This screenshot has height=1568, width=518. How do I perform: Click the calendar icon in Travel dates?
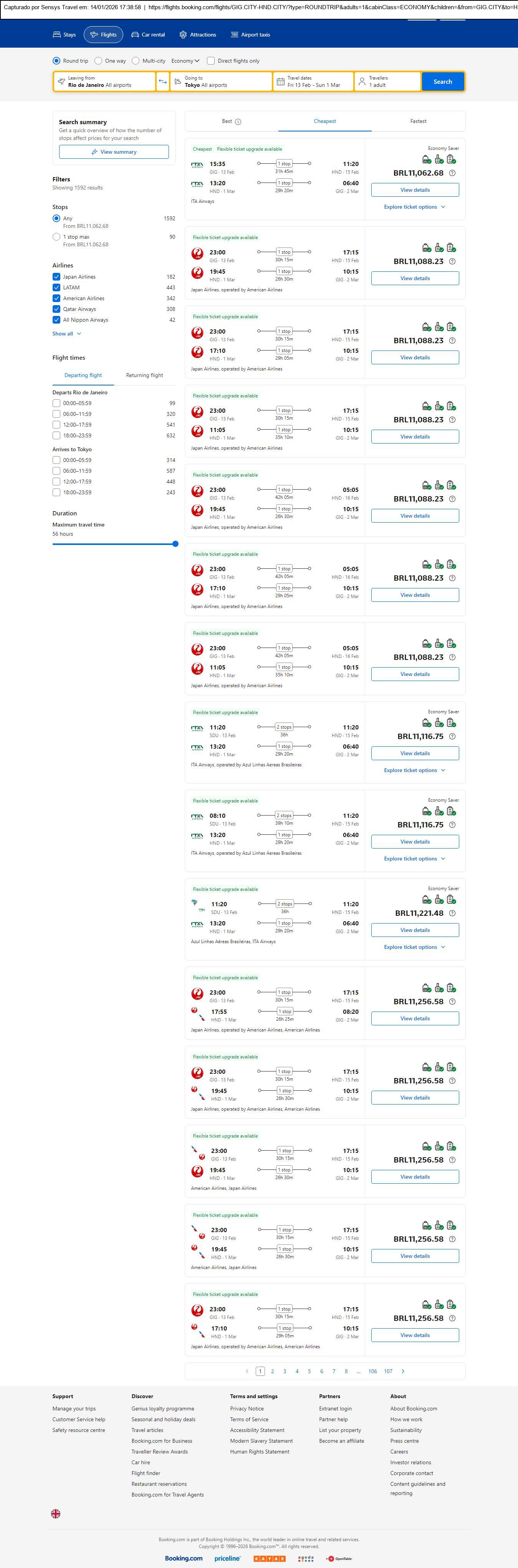click(280, 81)
